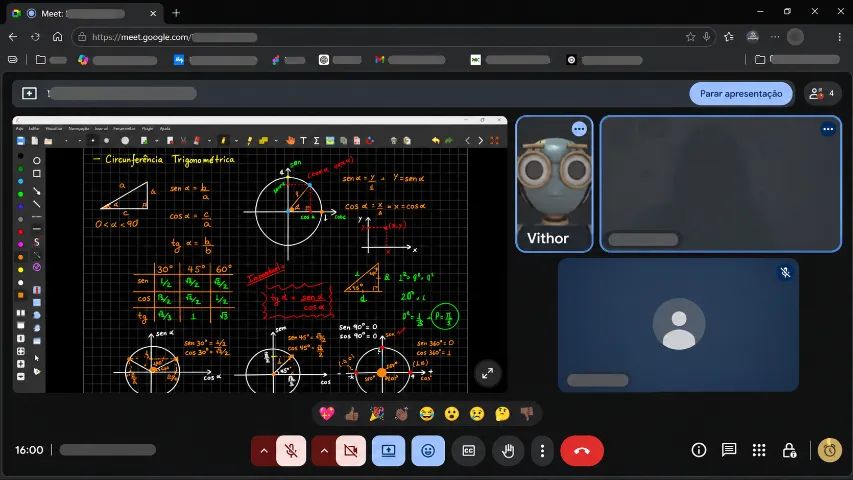
Task: Open the chat panel icon
Action: click(x=729, y=450)
